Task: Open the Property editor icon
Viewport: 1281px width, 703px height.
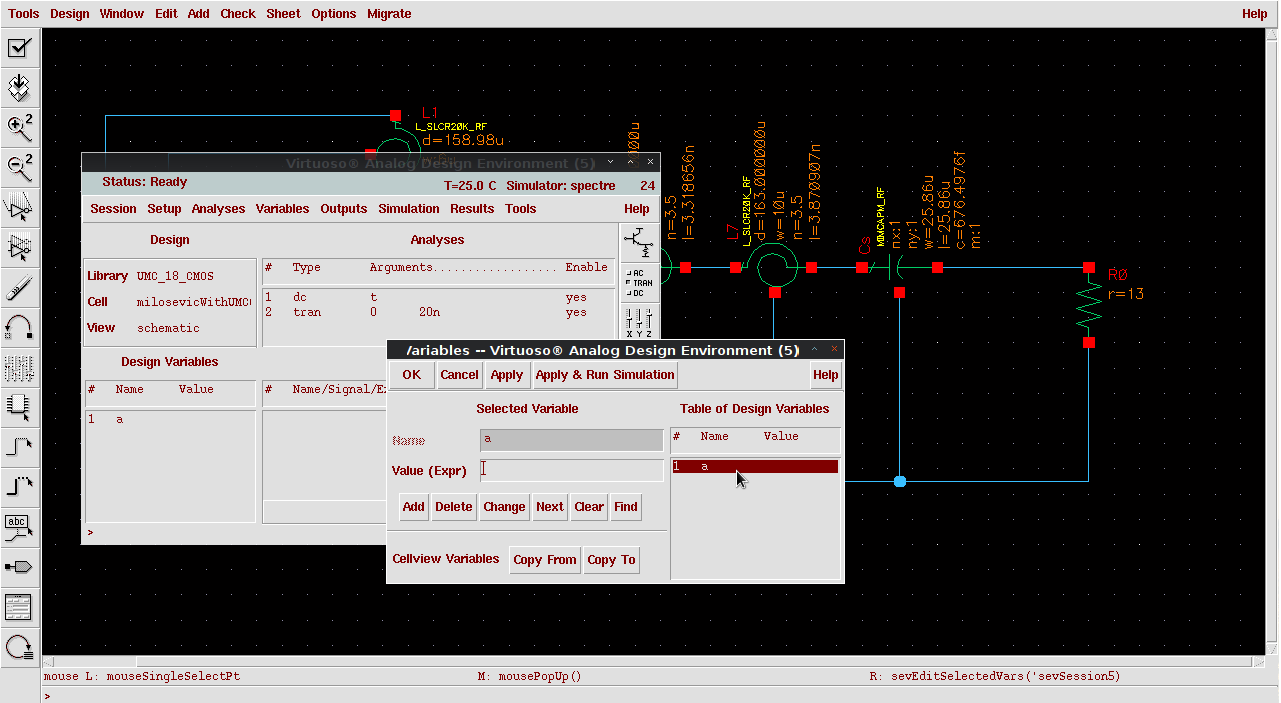Action: [x=19, y=367]
